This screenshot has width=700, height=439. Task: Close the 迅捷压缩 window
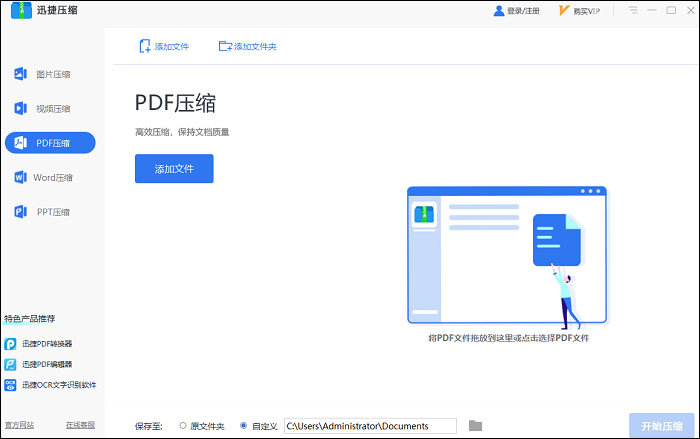690,10
